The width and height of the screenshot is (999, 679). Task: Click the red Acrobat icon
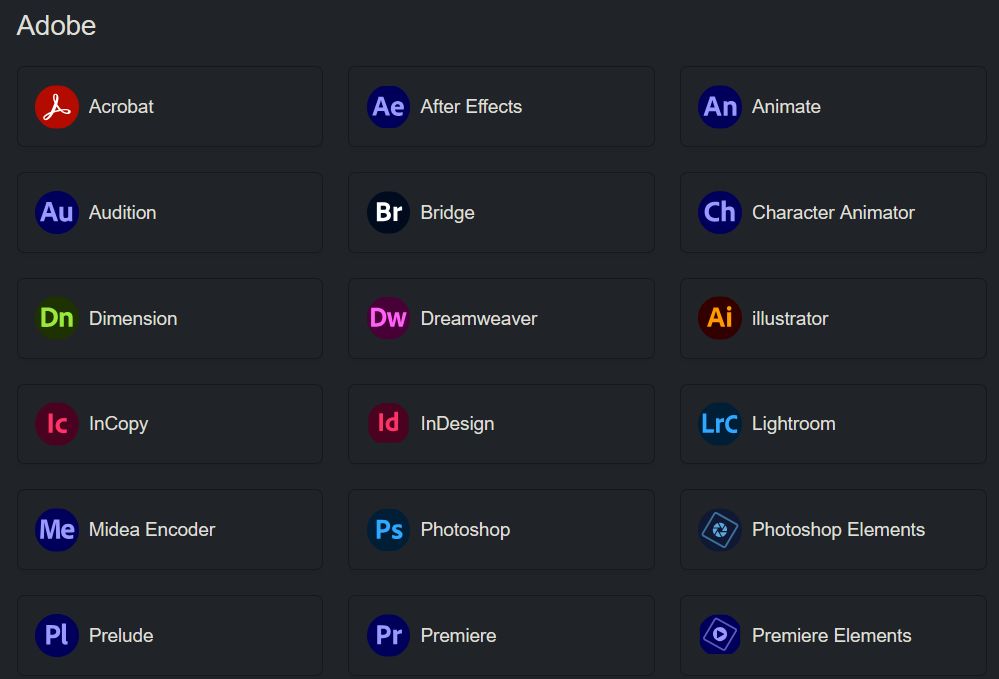click(56, 107)
